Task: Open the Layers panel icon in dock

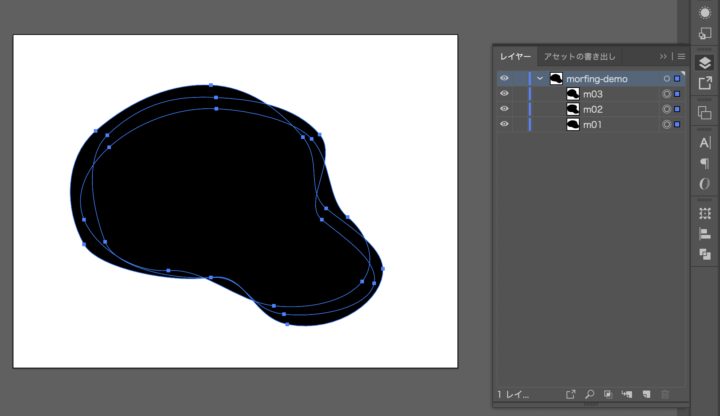Action: pos(705,62)
